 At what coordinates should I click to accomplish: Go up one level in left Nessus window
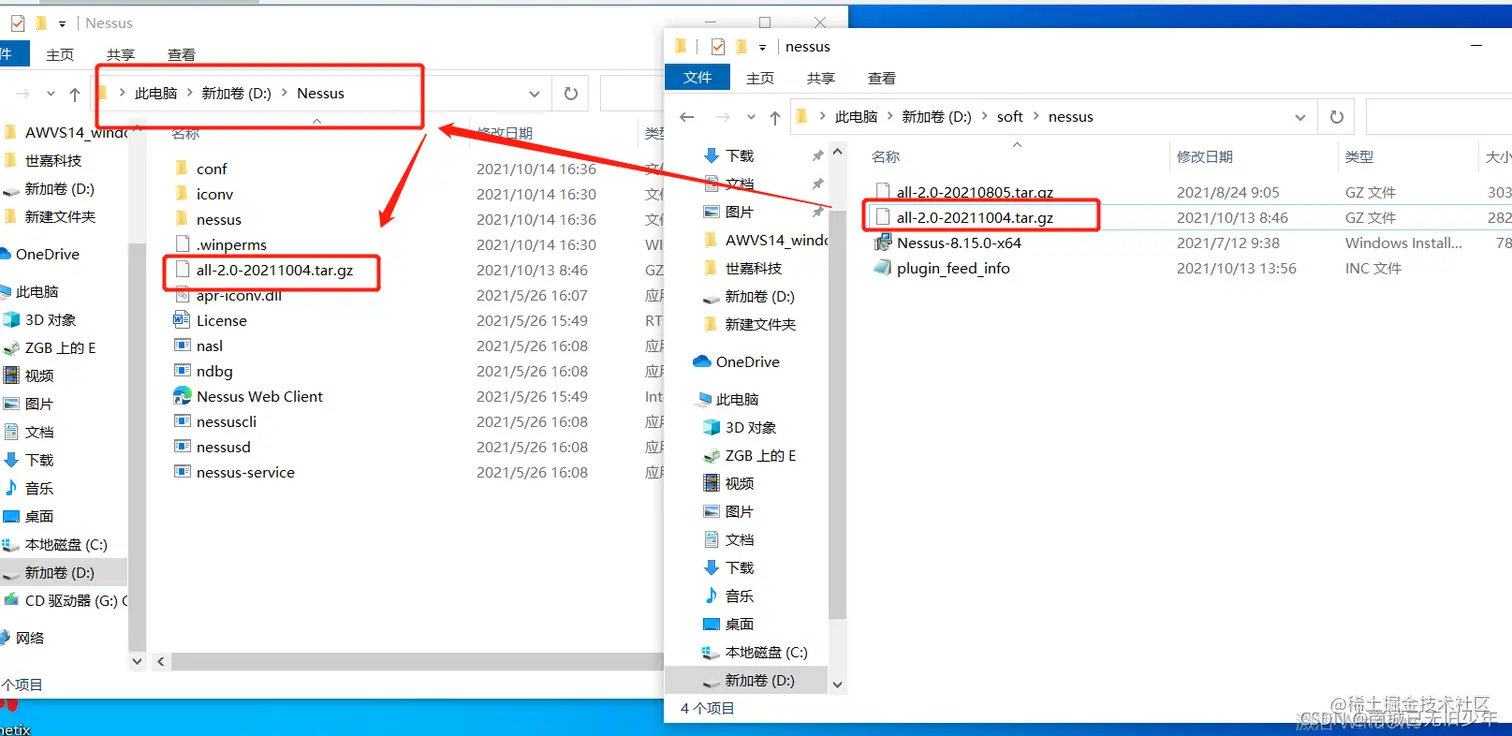75,94
